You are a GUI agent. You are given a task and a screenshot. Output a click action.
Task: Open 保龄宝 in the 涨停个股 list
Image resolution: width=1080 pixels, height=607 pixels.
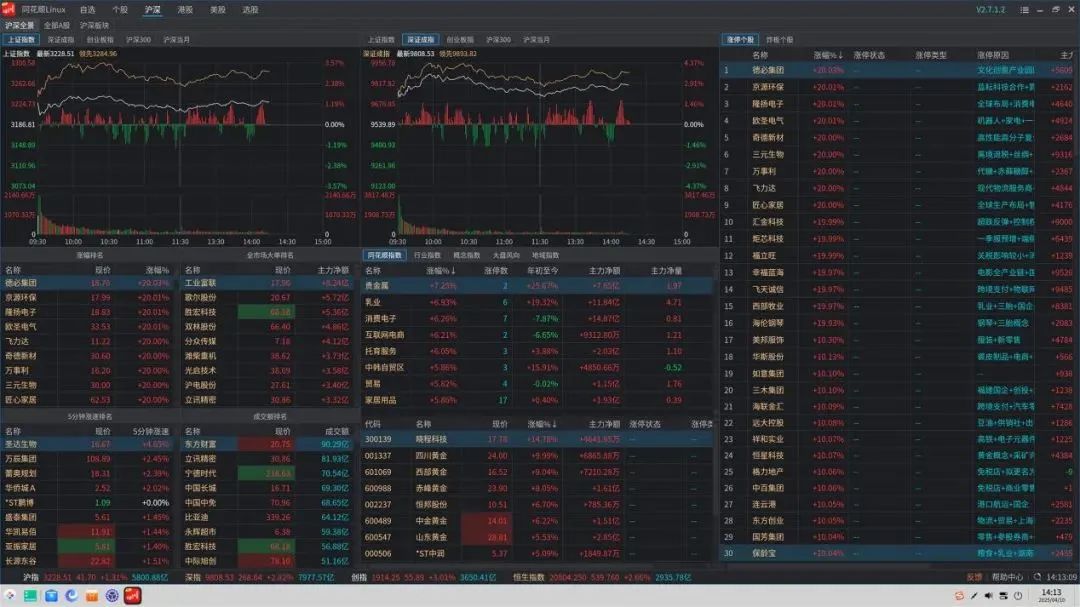click(898, 553)
